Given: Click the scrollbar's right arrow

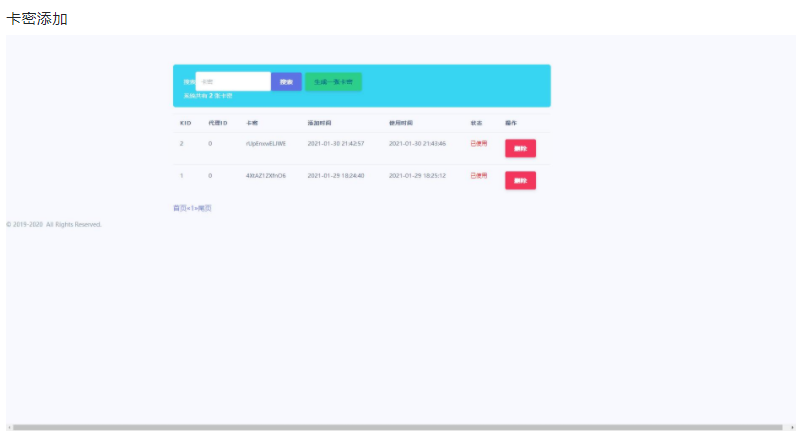Looking at the screenshot, I should [x=792, y=427].
